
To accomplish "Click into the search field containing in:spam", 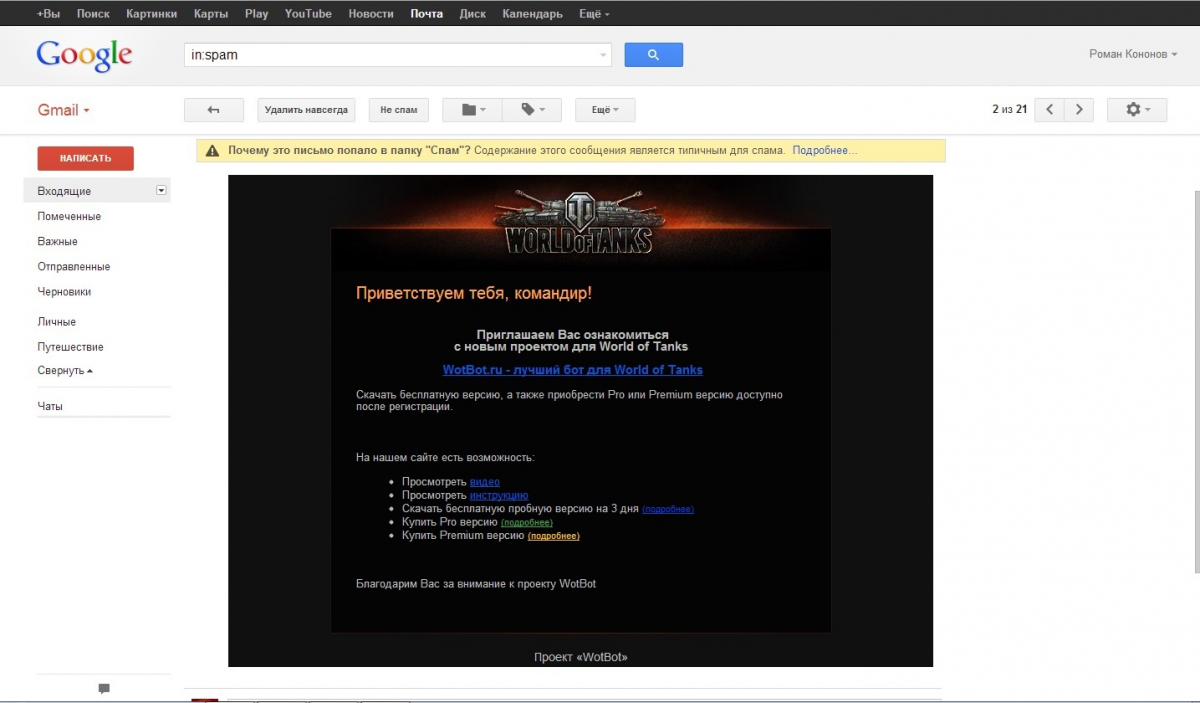I will [x=390, y=55].
